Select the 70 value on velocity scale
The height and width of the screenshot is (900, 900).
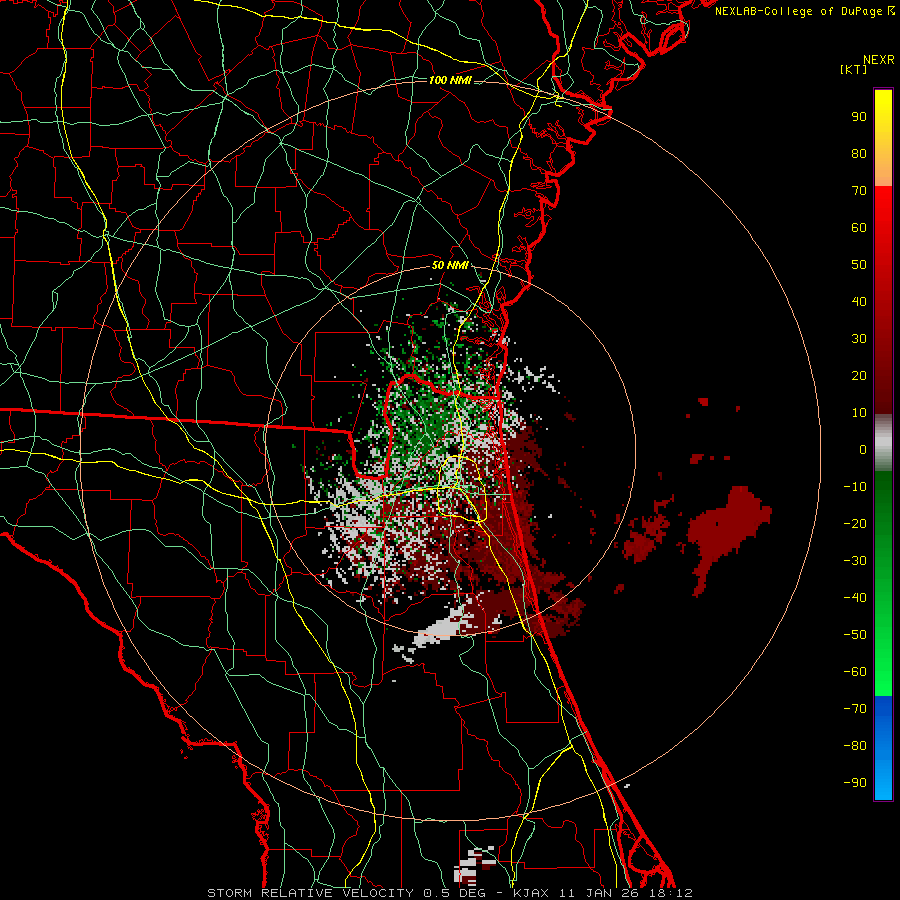pyautogui.click(x=859, y=191)
